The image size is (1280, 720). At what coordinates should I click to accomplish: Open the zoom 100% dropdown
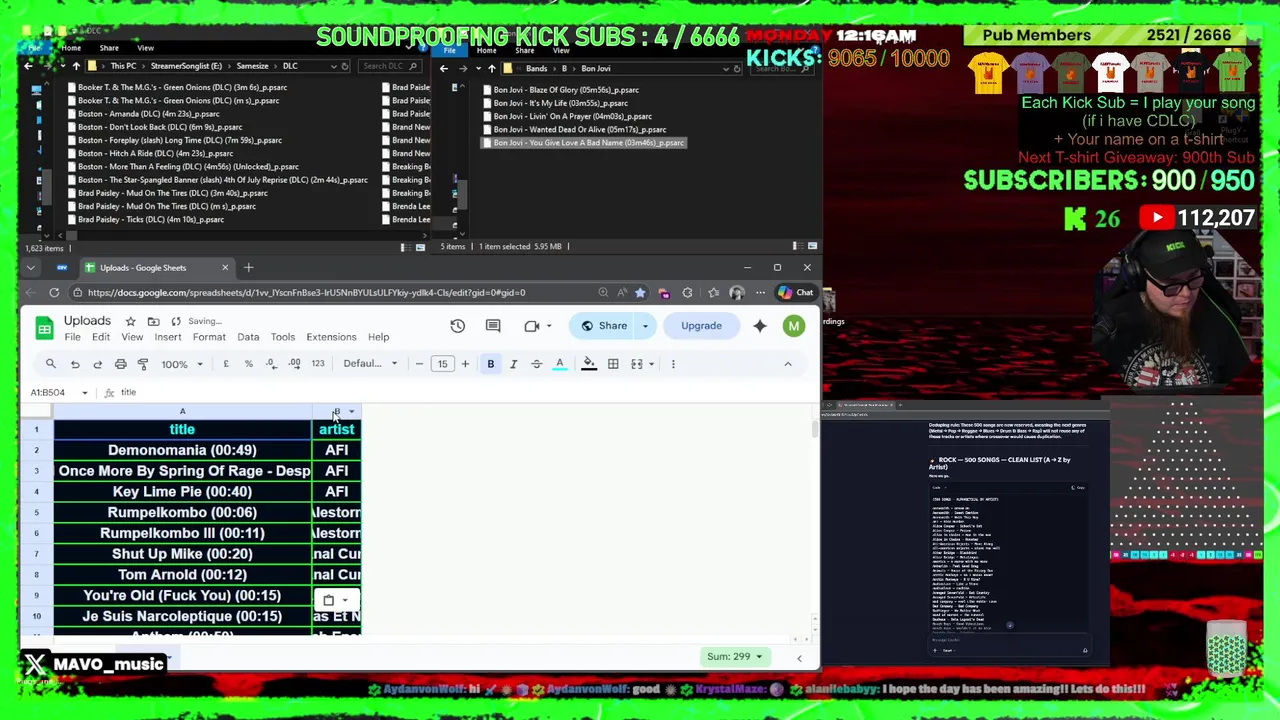coord(182,364)
